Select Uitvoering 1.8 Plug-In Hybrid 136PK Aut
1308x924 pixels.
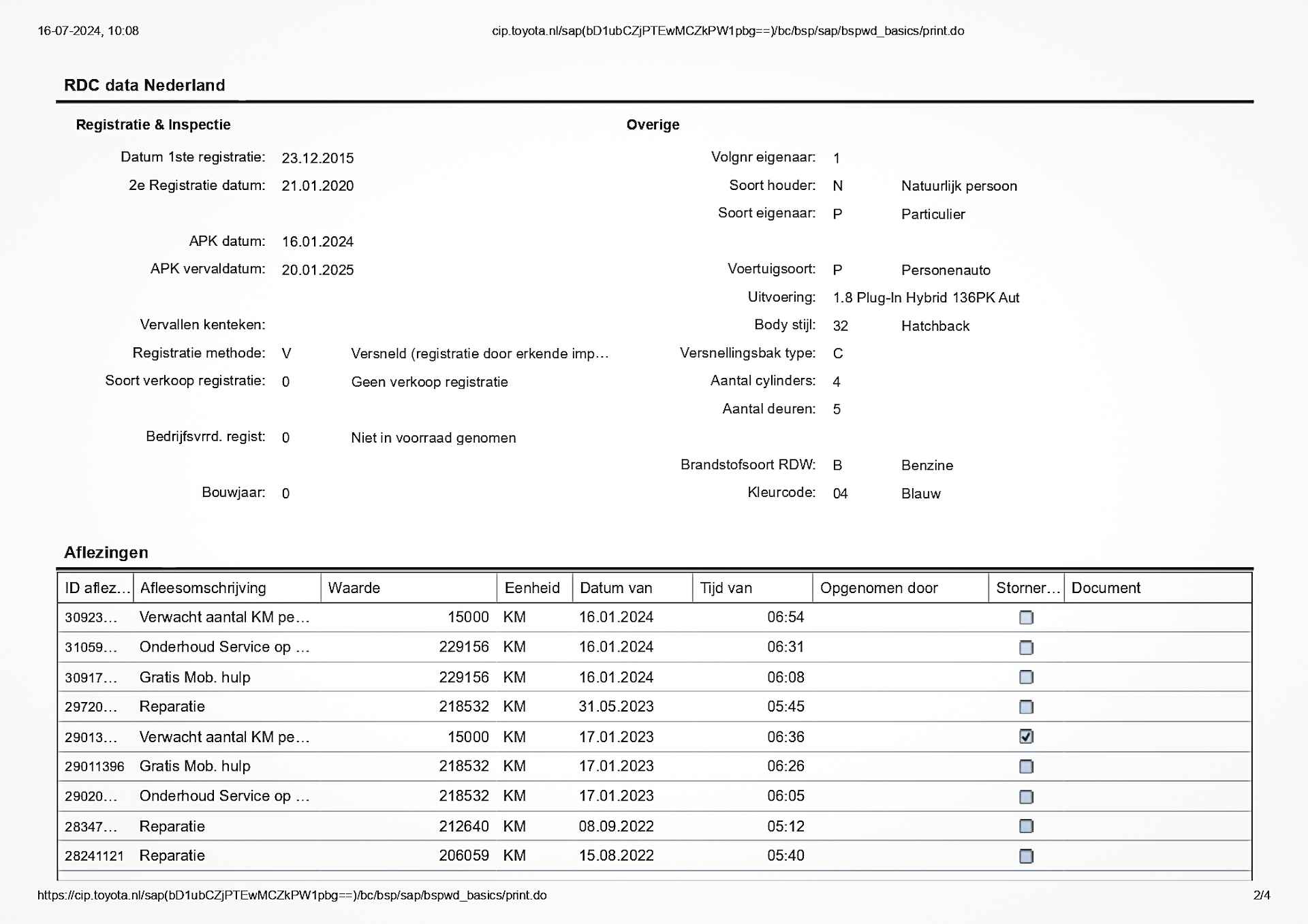pos(926,298)
